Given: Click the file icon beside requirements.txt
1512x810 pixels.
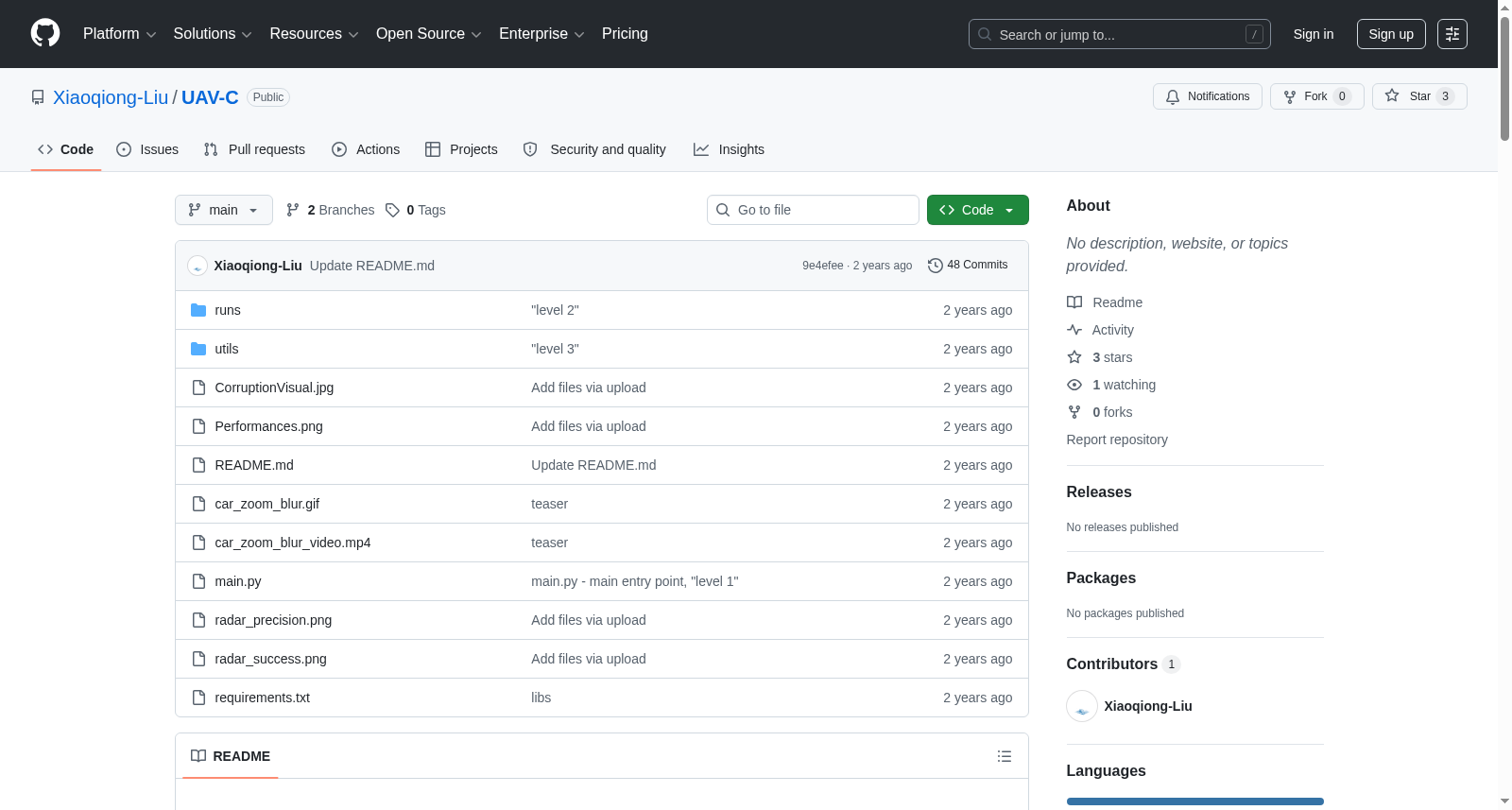Looking at the screenshot, I should (198, 698).
